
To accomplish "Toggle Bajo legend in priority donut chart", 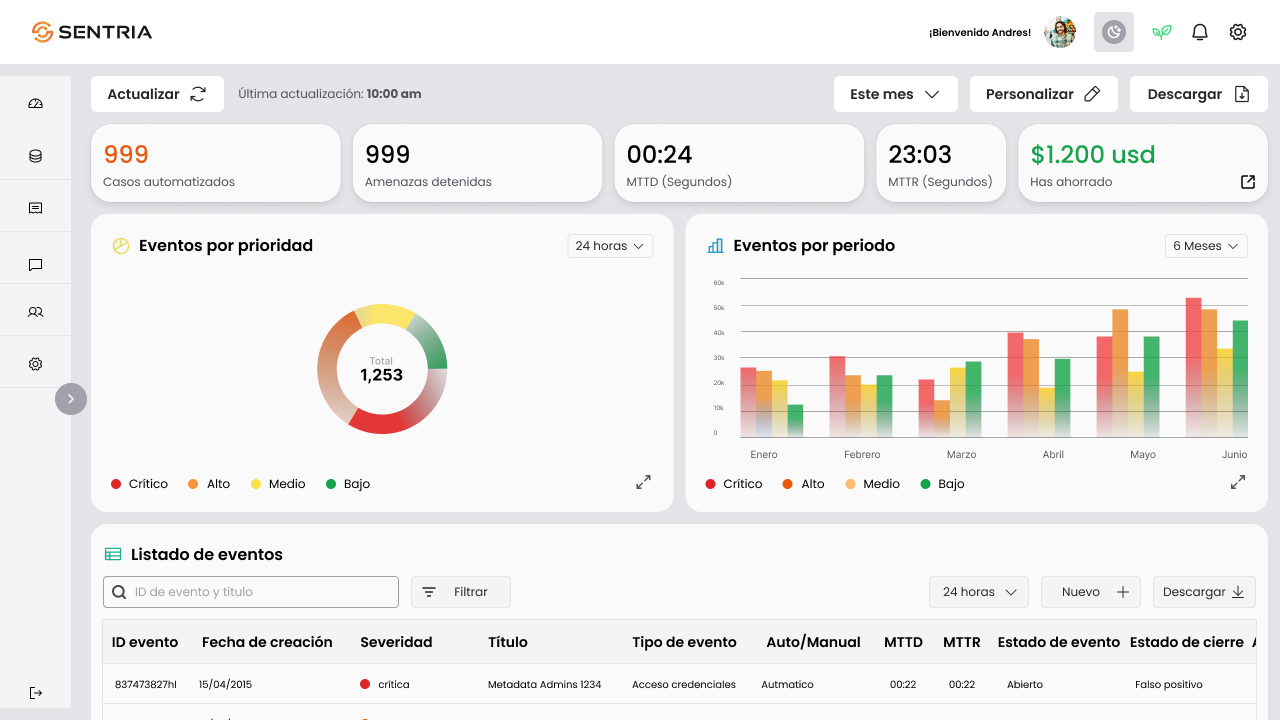I will [348, 484].
